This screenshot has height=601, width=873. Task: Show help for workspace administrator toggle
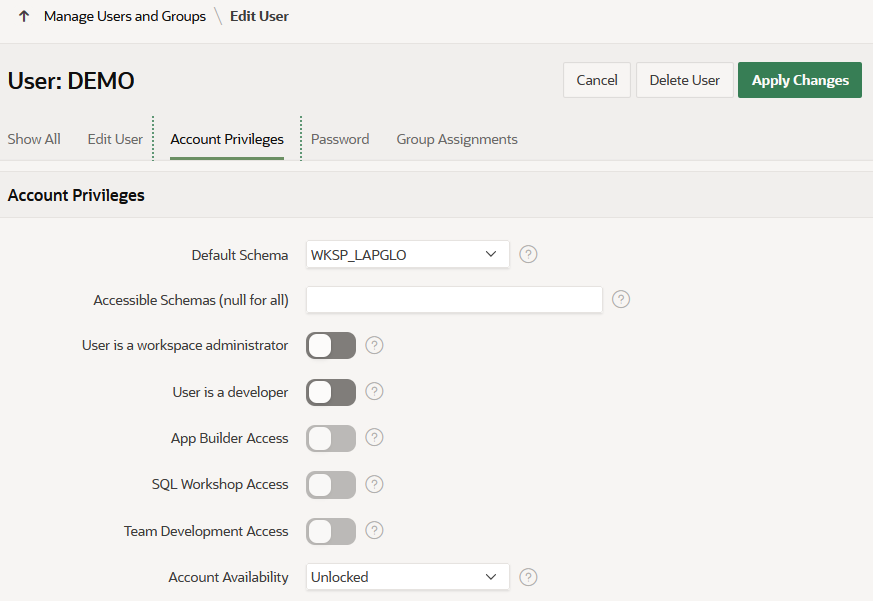(x=374, y=345)
